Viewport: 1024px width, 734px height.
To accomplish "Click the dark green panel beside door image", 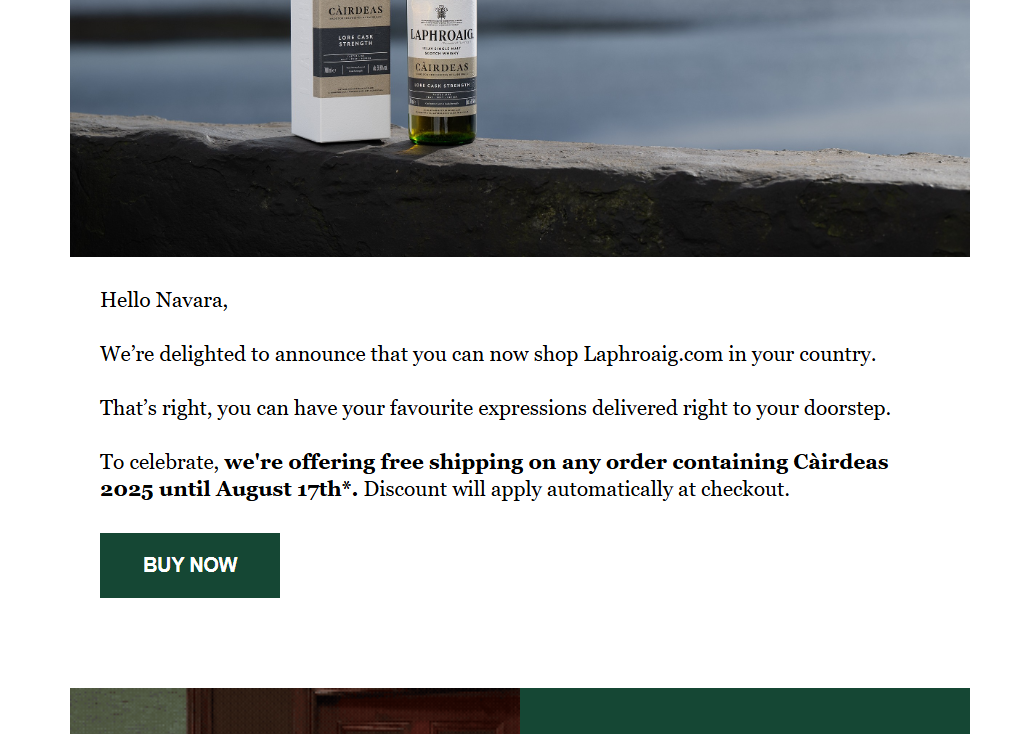I will [x=744, y=711].
